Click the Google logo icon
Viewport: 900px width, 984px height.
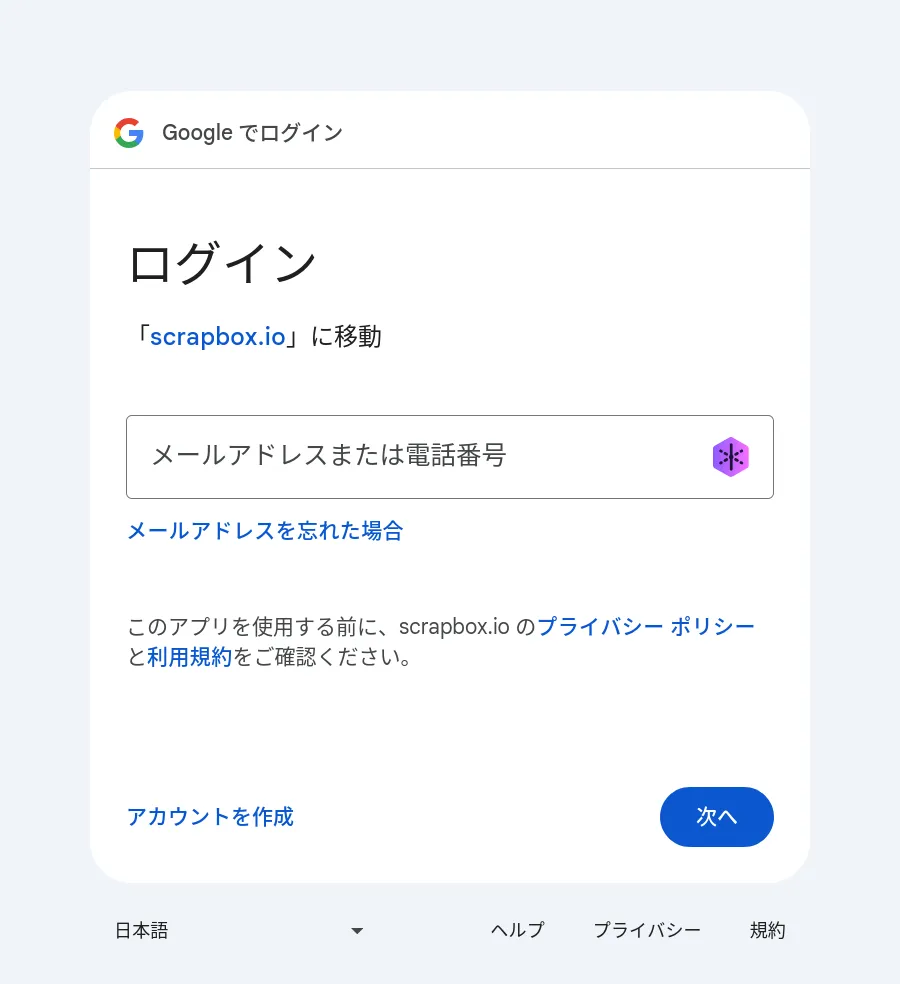(129, 133)
